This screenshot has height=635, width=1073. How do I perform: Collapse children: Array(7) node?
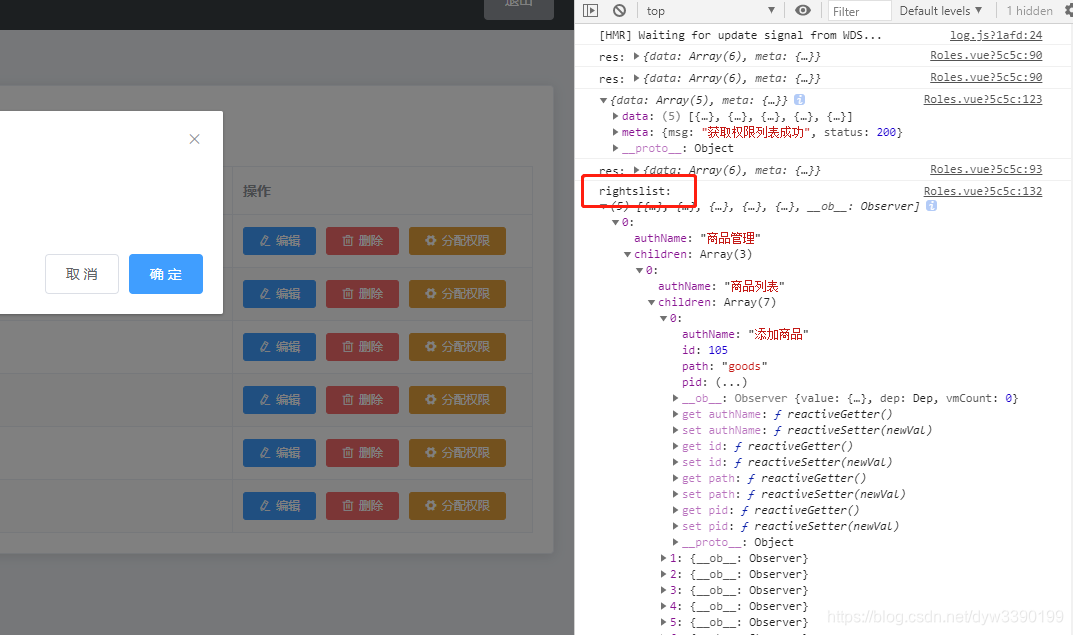(x=651, y=302)
